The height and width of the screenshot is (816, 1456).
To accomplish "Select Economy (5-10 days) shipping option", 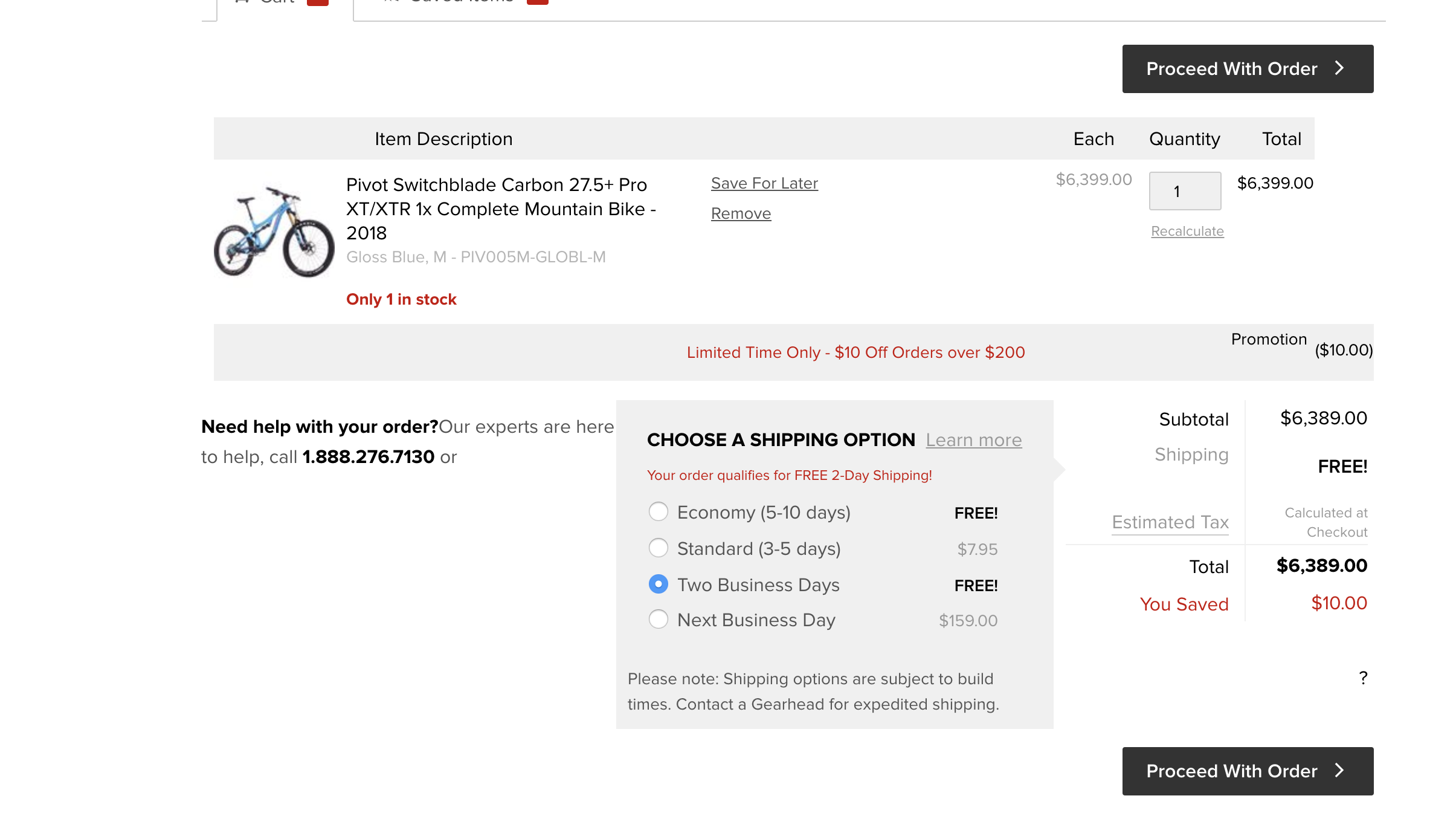I will (659, 512).
